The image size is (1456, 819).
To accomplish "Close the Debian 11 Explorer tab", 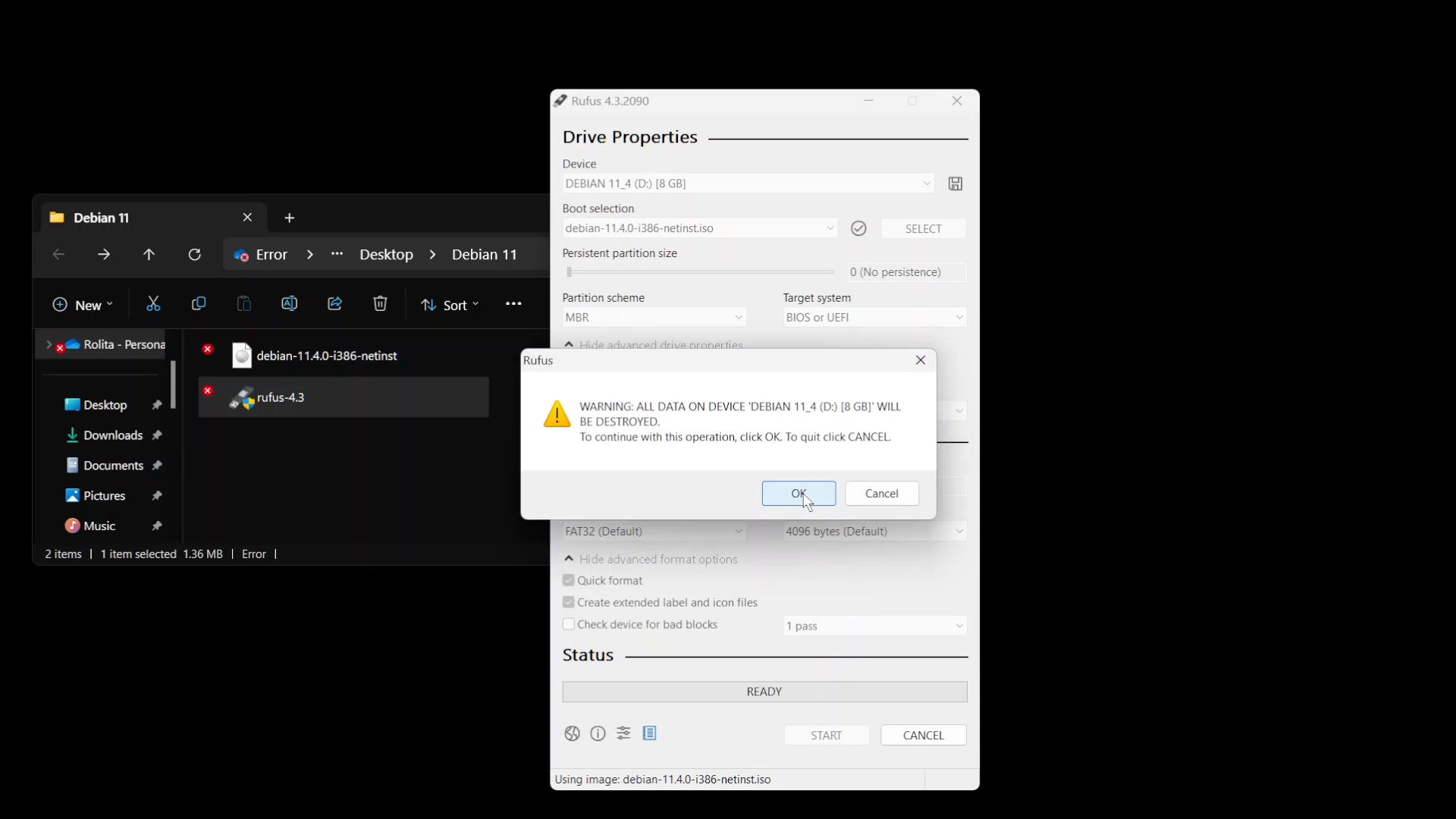I will pyautogui.click(x=247, y=218).
